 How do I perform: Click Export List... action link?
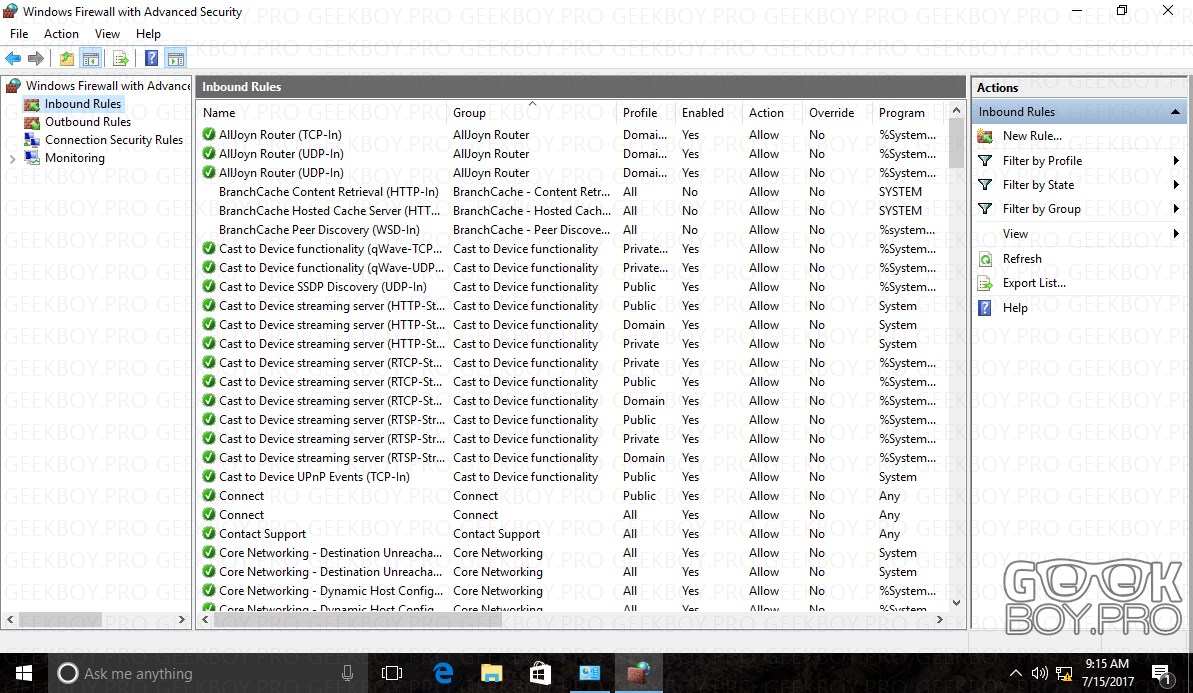point(1034,283)
